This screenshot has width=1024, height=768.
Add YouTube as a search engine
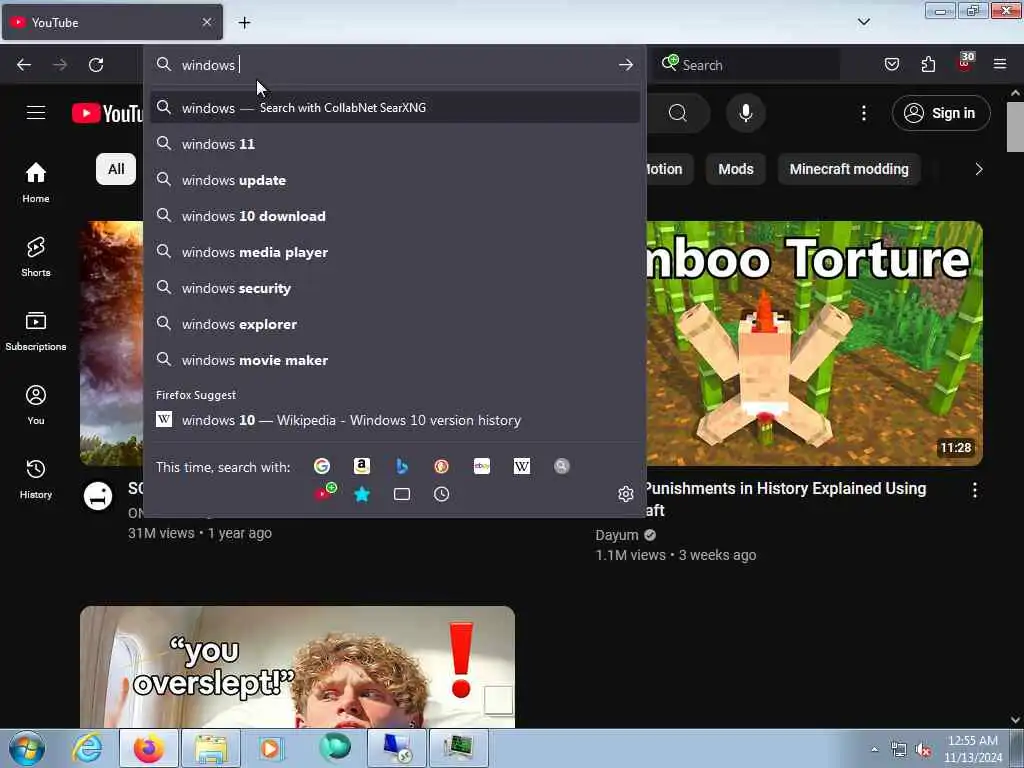pos(325,493)
